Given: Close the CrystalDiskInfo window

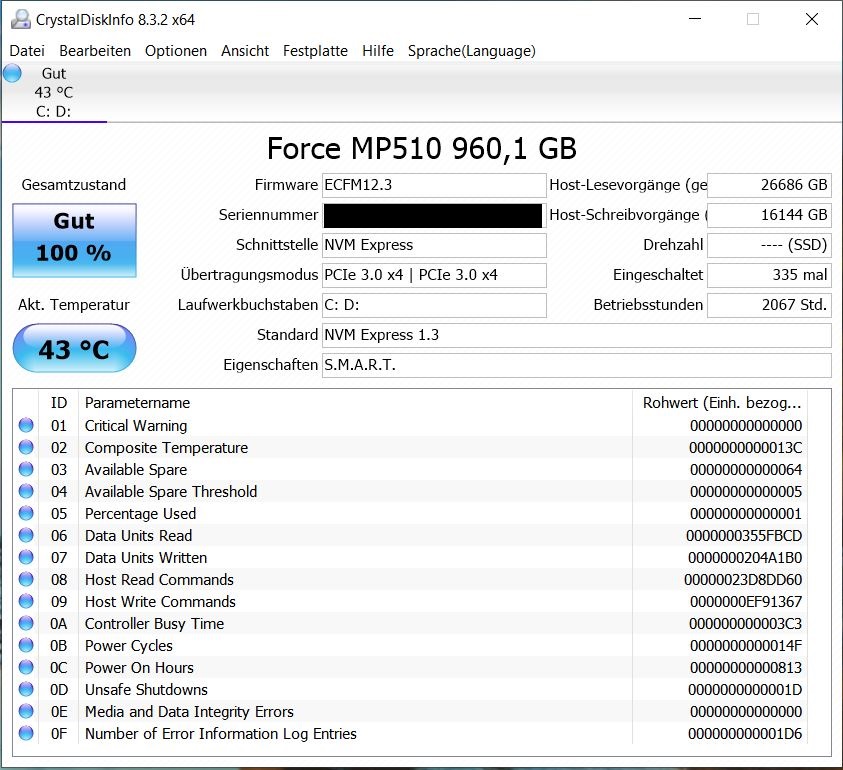Looking at the screenshot, I should [812, 19].
